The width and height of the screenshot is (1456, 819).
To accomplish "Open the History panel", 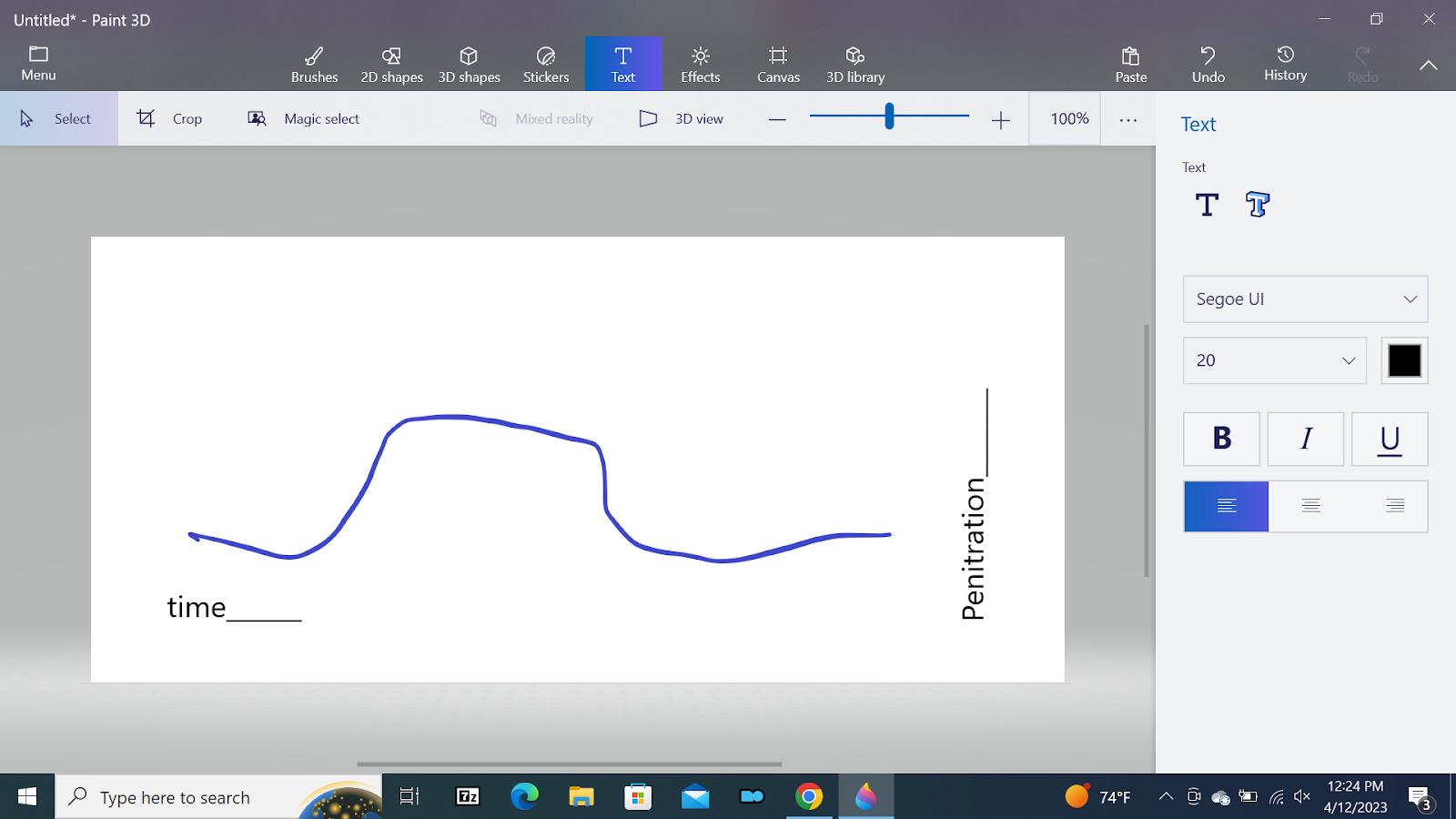I will point(1285,64).
